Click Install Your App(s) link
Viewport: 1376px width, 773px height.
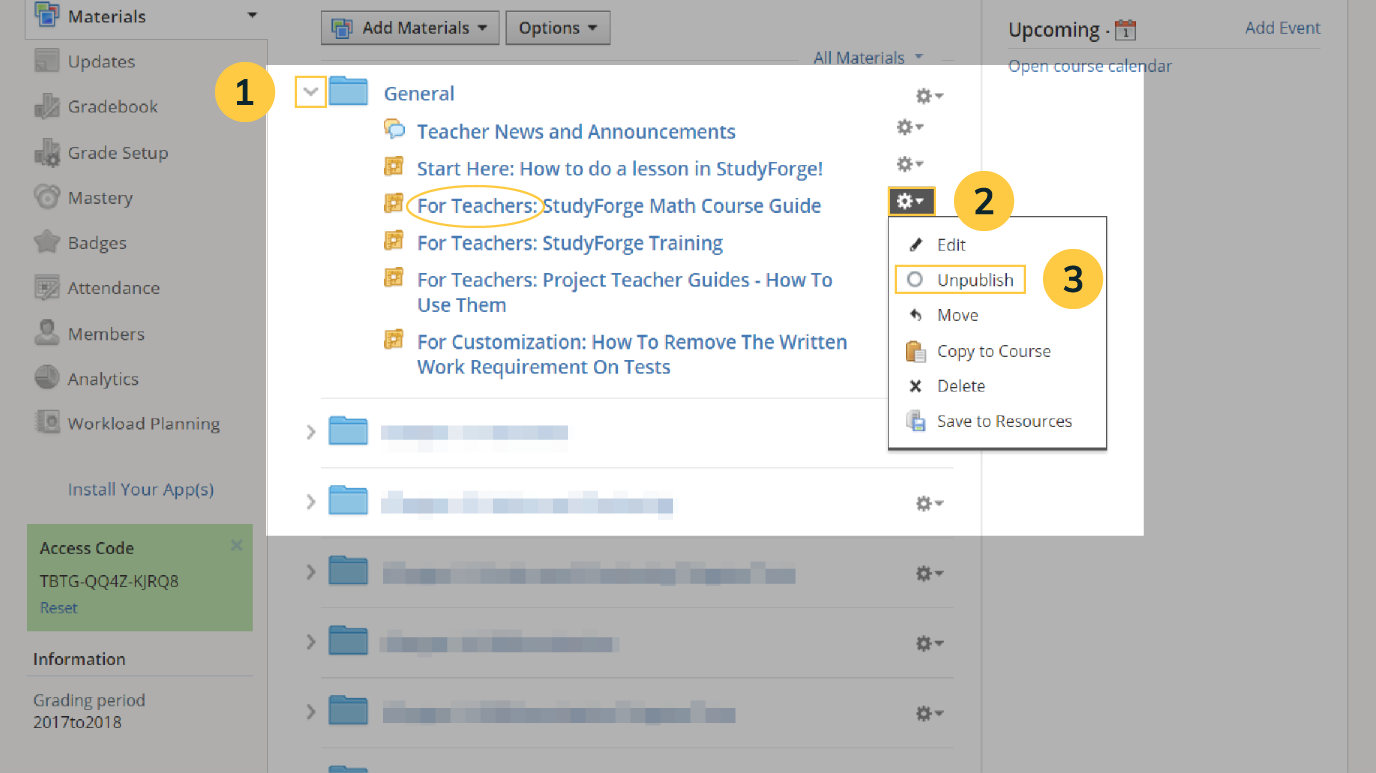coord(141,489)
